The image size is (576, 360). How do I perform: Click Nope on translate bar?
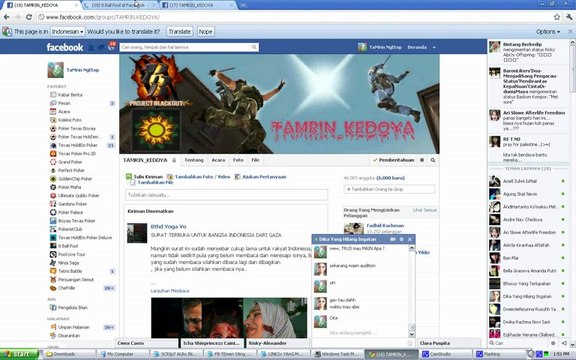tap(206, 32)
